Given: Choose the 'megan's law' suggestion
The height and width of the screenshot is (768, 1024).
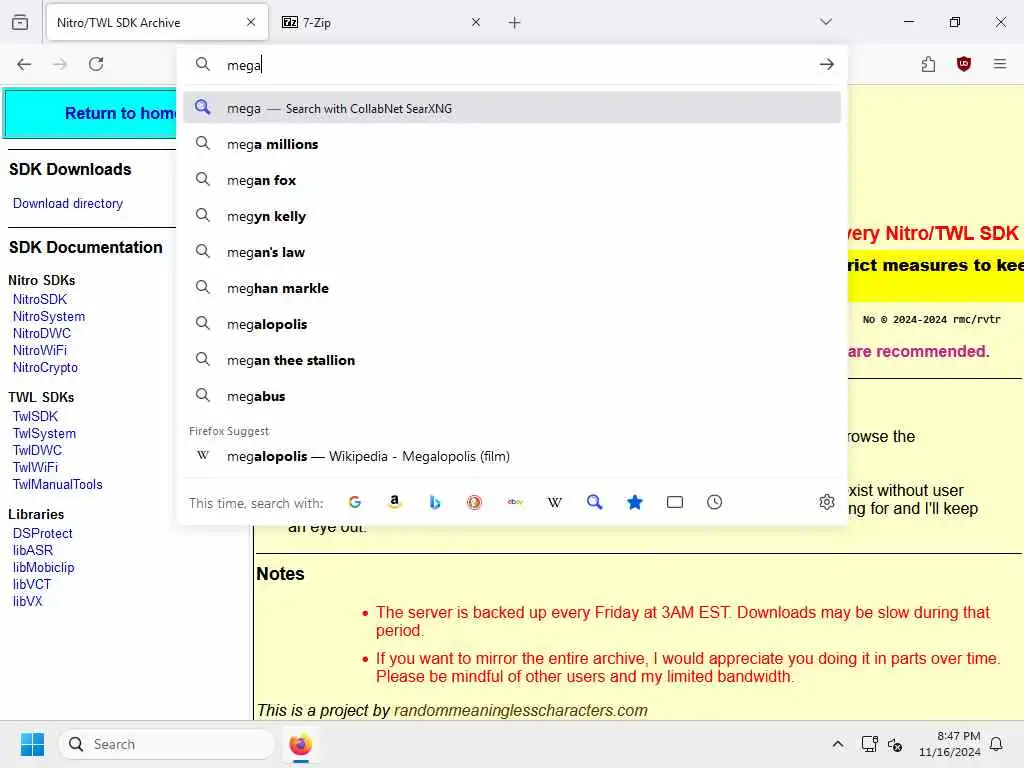Looking at the screenshot, I should (512, 252).
